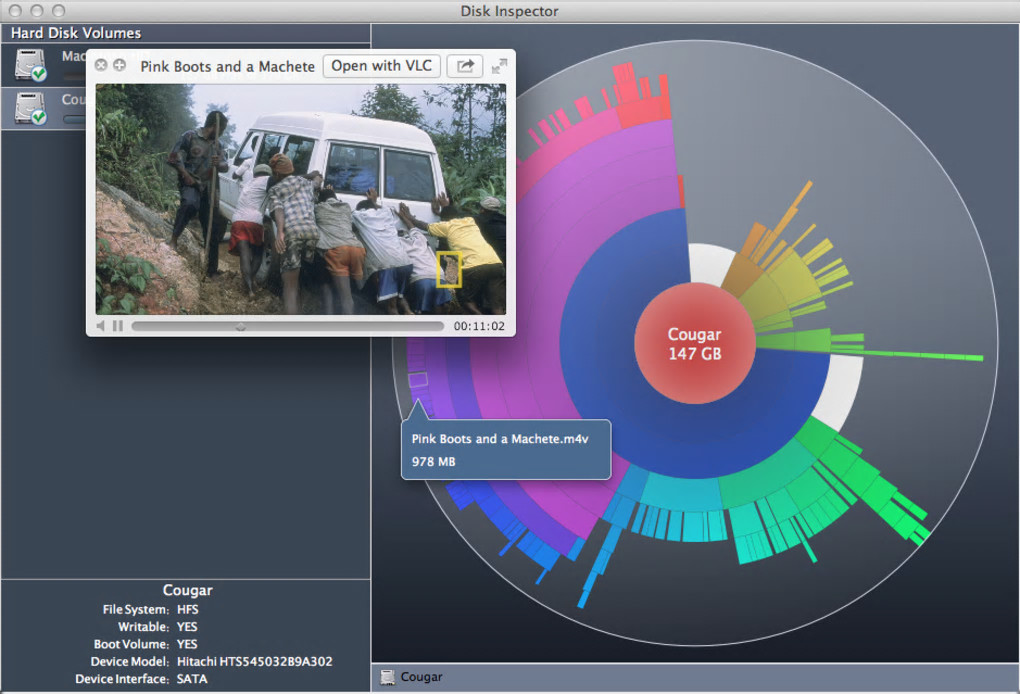Click the SATA device interface value

click(x=192, y=679)
